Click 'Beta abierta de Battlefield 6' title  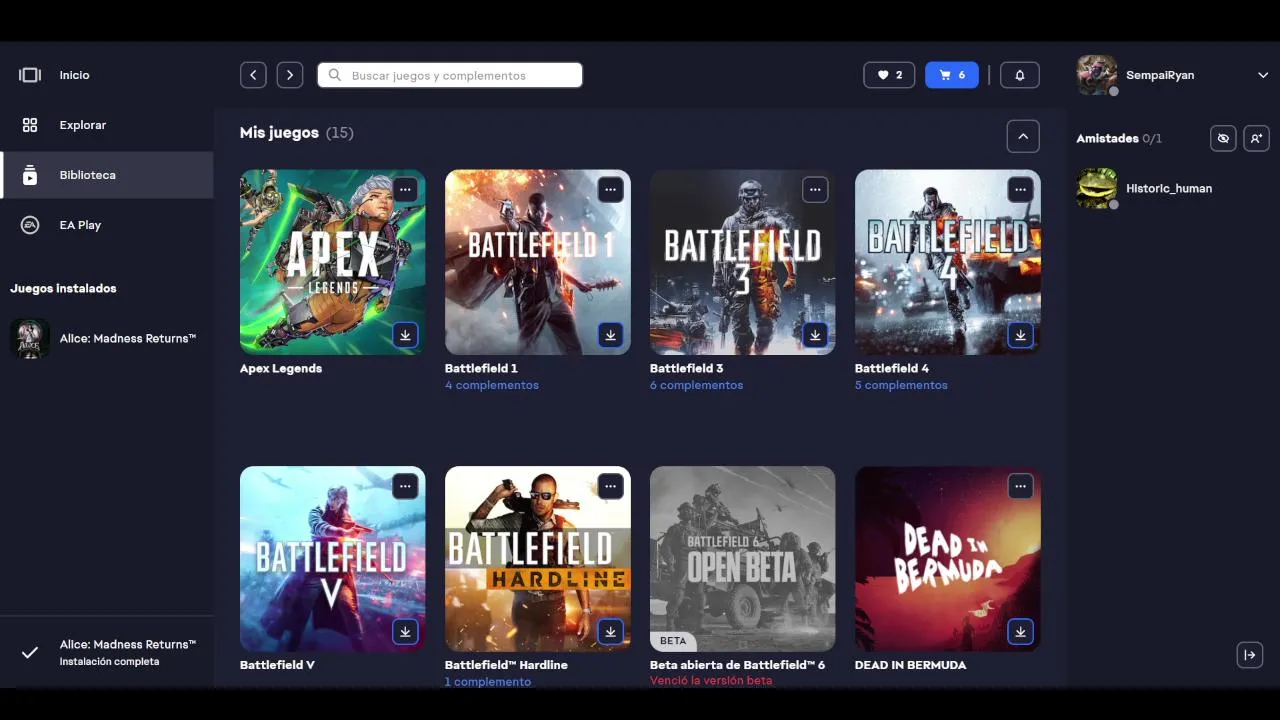click(737, 665)
